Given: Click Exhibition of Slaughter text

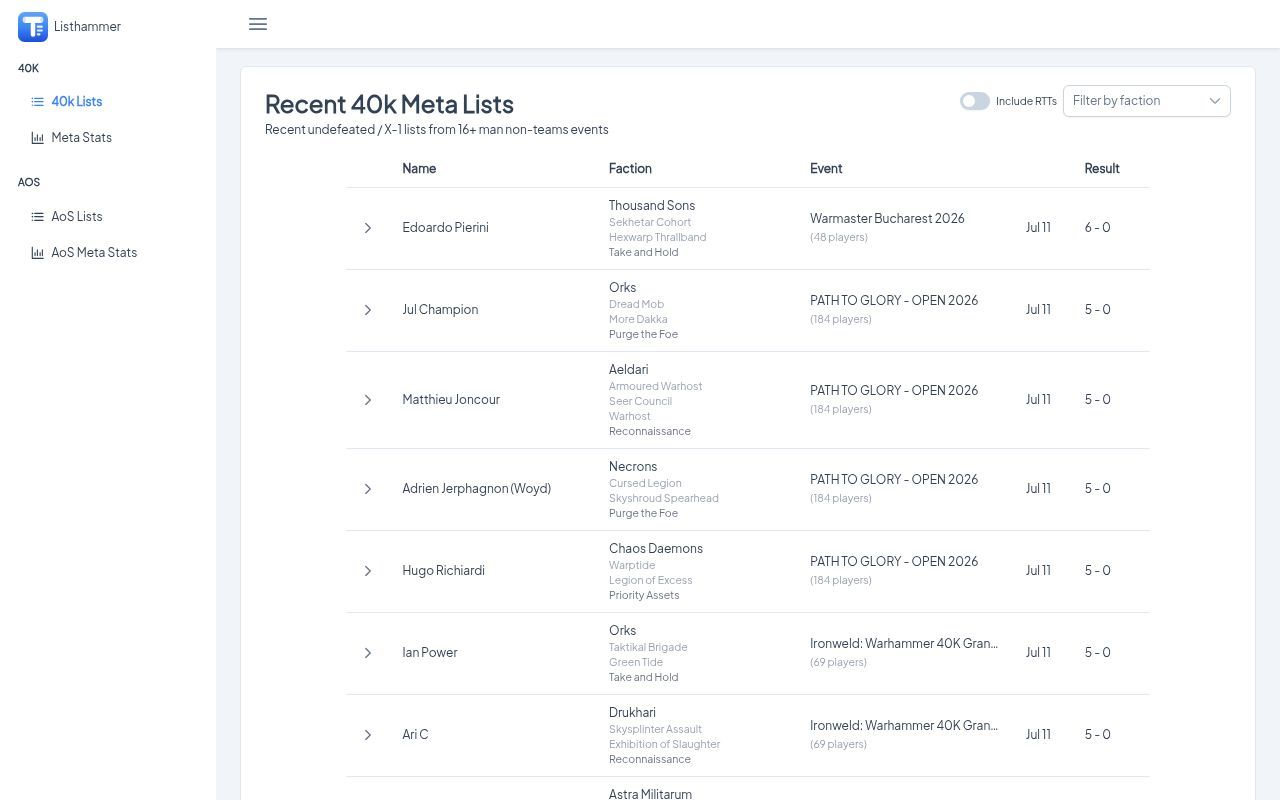Looking at the screenshot, I should (664, 744).
